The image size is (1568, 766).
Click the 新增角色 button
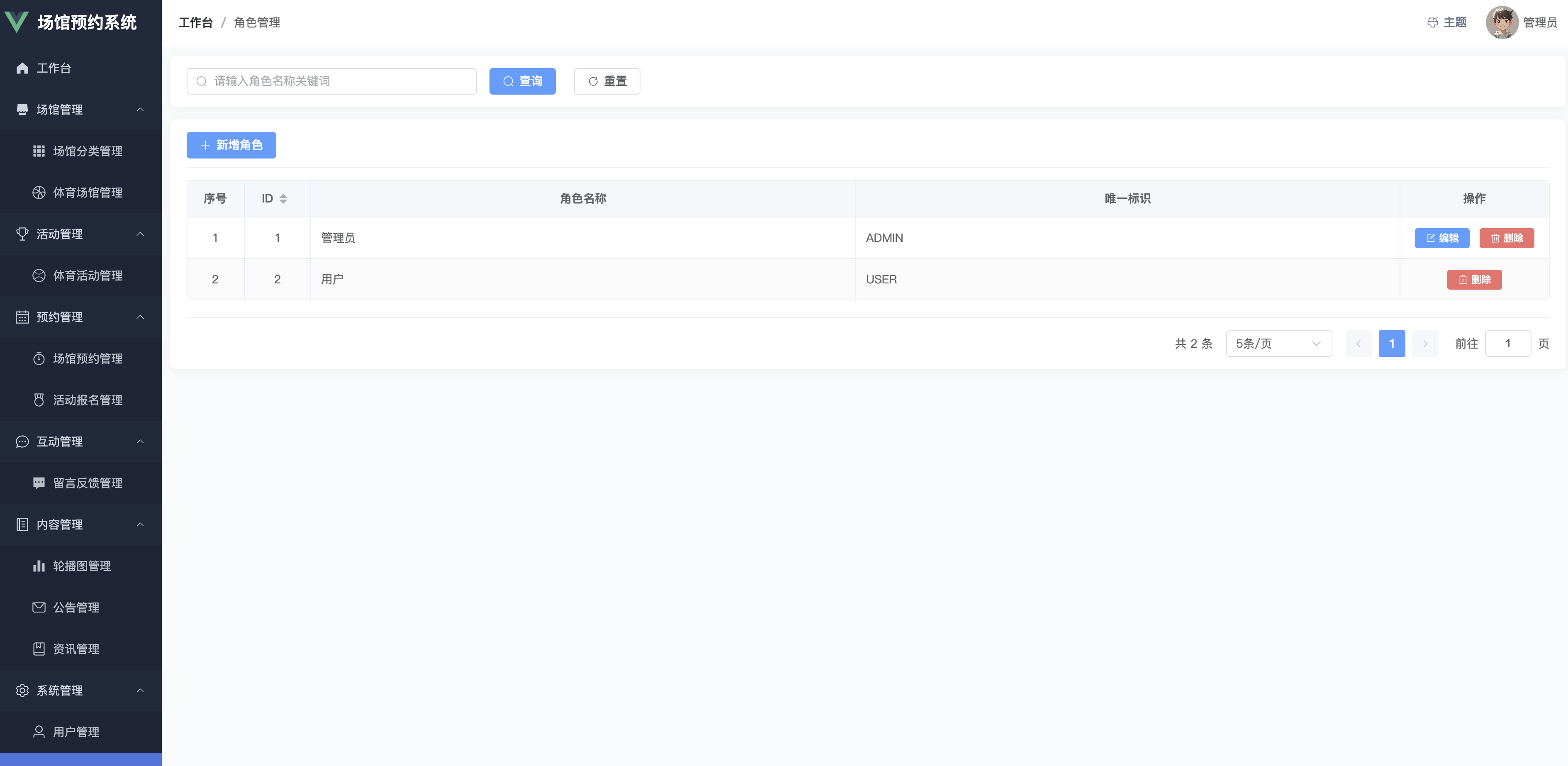(x=231, y=145)
